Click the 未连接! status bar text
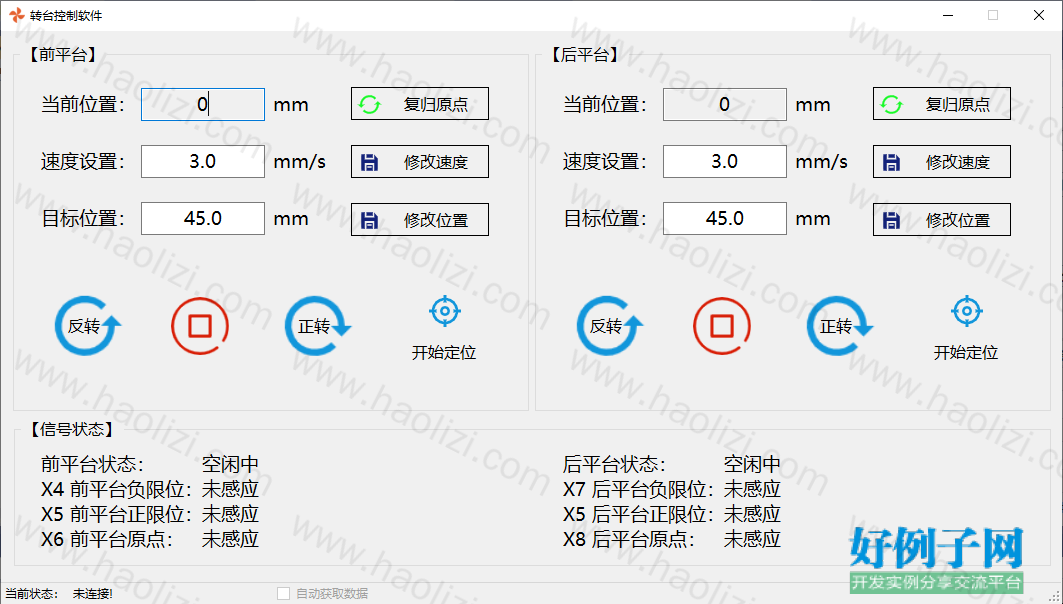 (93, 594)
